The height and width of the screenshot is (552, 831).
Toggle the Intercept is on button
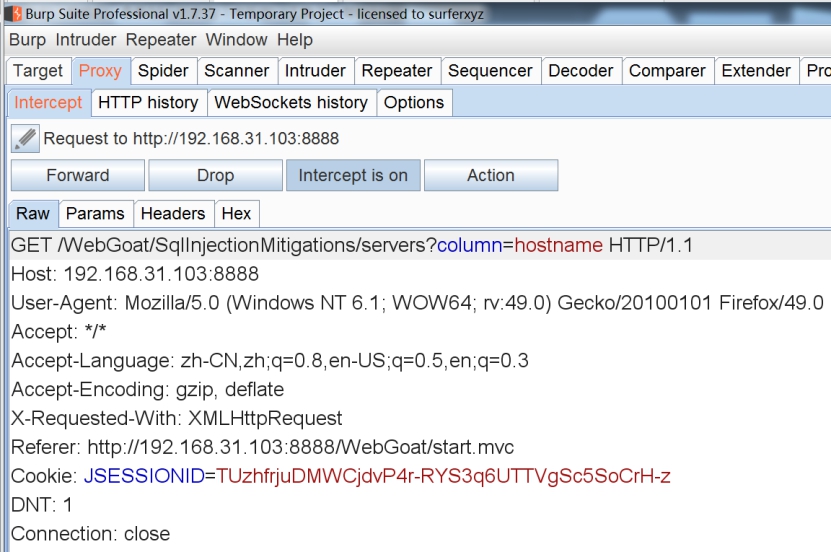[353, 175]
